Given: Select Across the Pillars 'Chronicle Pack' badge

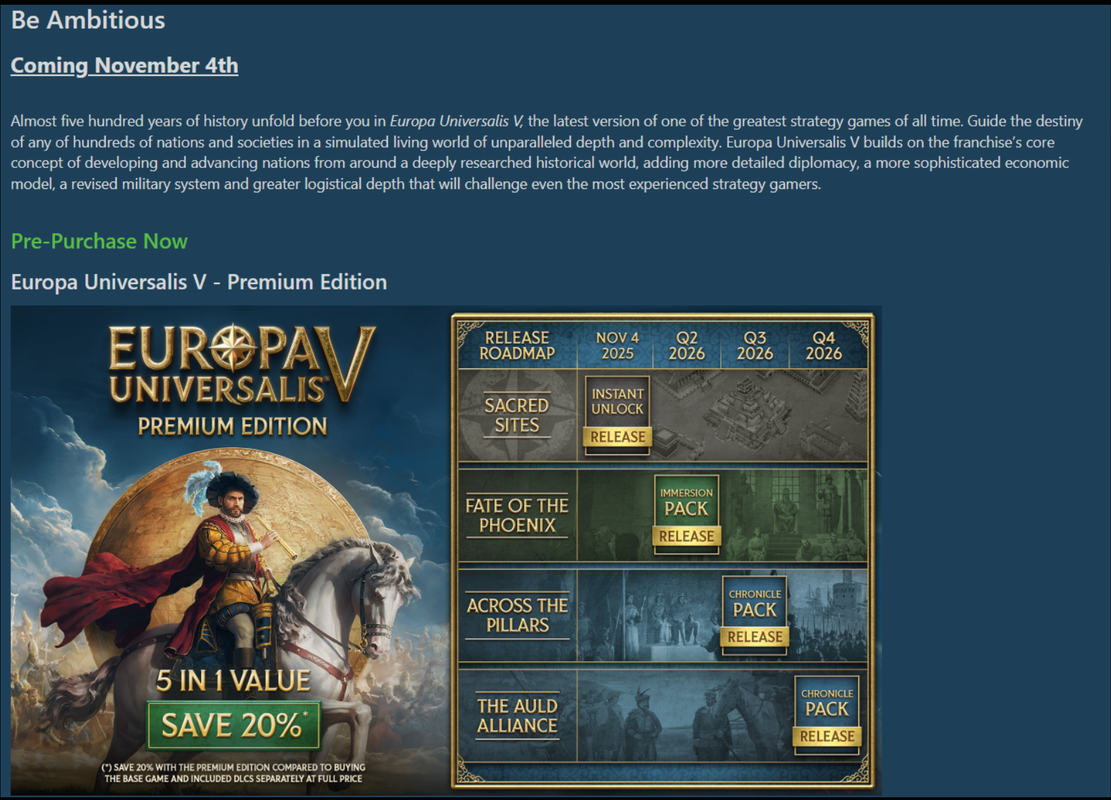Looking at the screenshot, I should [x=755, y=615].
